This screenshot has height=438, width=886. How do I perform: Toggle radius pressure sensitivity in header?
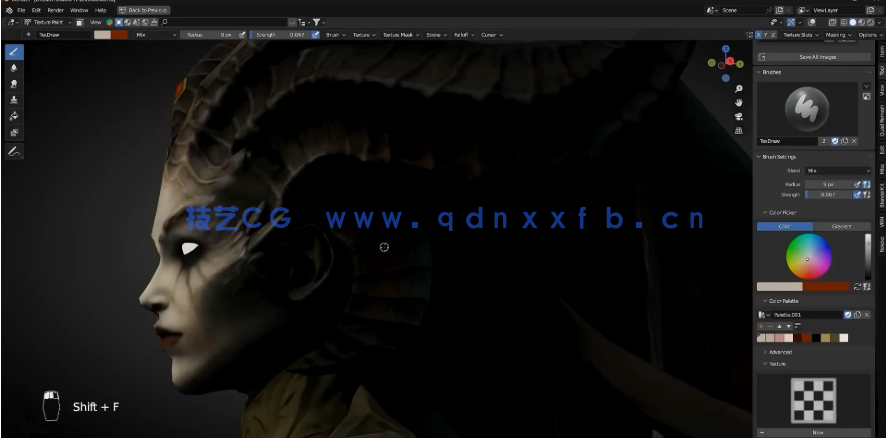[x=242, y=35]
